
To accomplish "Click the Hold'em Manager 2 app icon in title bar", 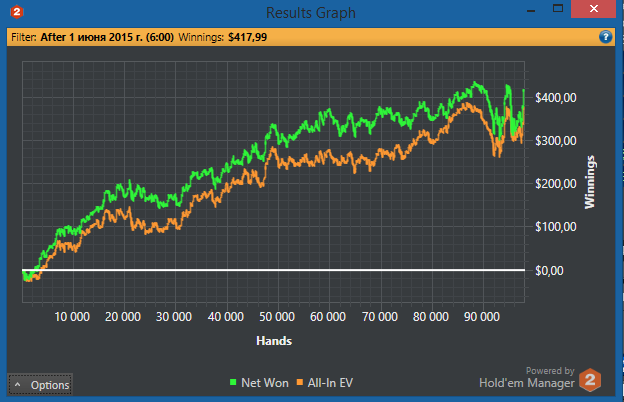I will [17, 12].
